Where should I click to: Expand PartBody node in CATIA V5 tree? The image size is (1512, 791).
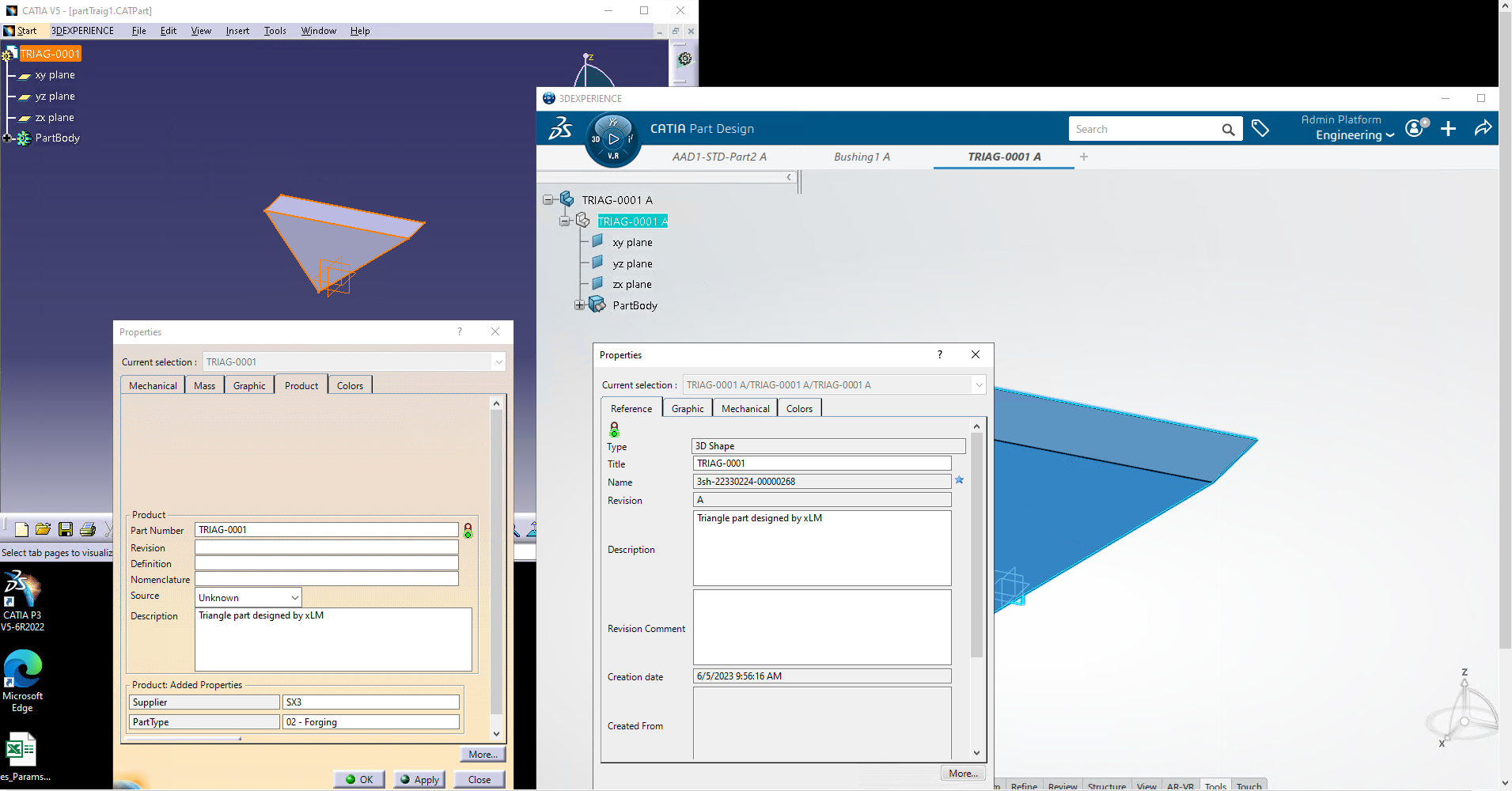coord(6,138)
